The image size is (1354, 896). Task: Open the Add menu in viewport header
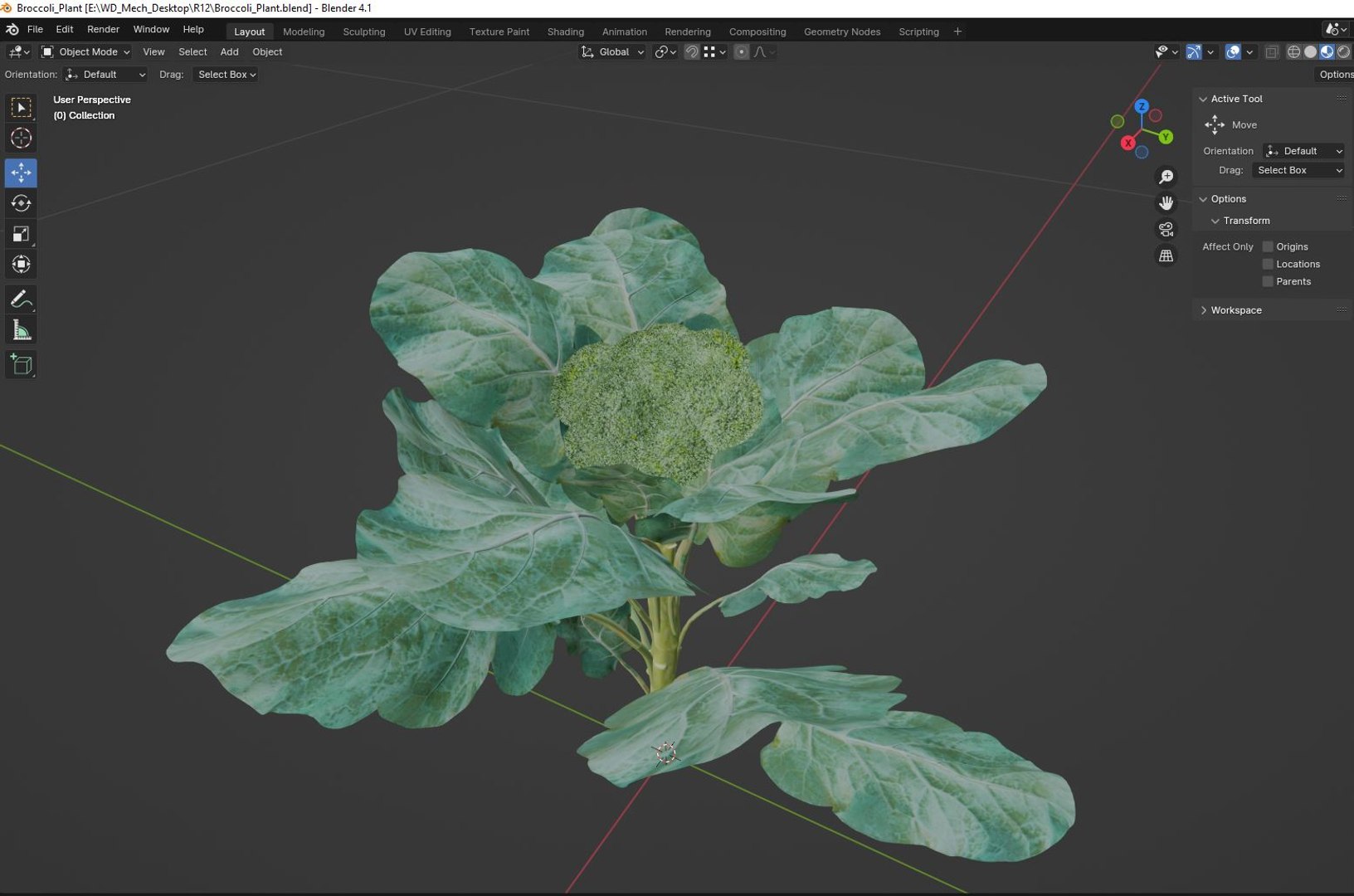click(x=229, y=51)
